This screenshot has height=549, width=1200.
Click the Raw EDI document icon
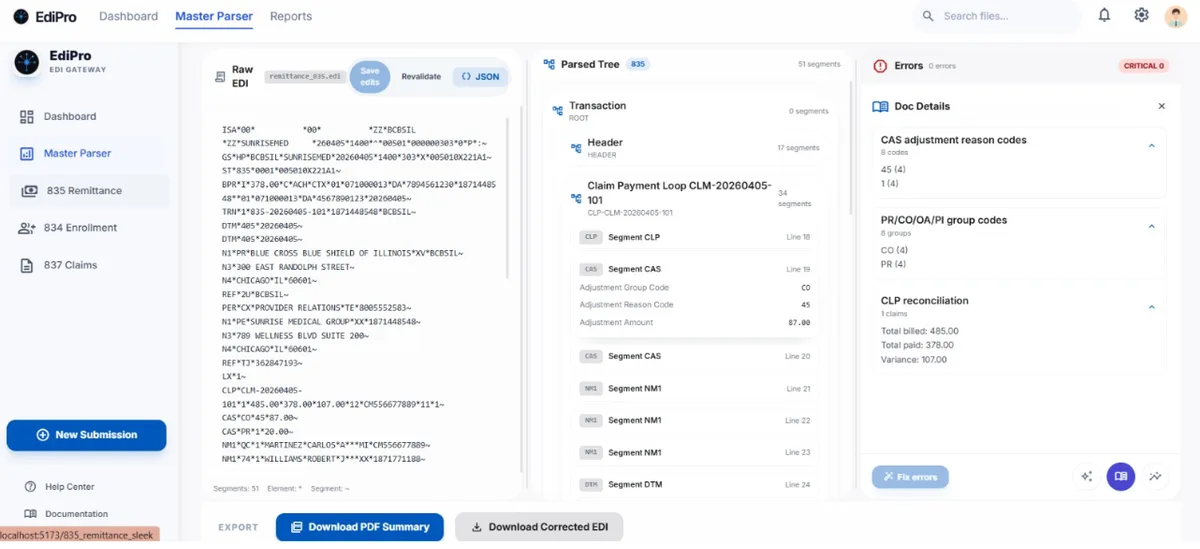[220, 76]
